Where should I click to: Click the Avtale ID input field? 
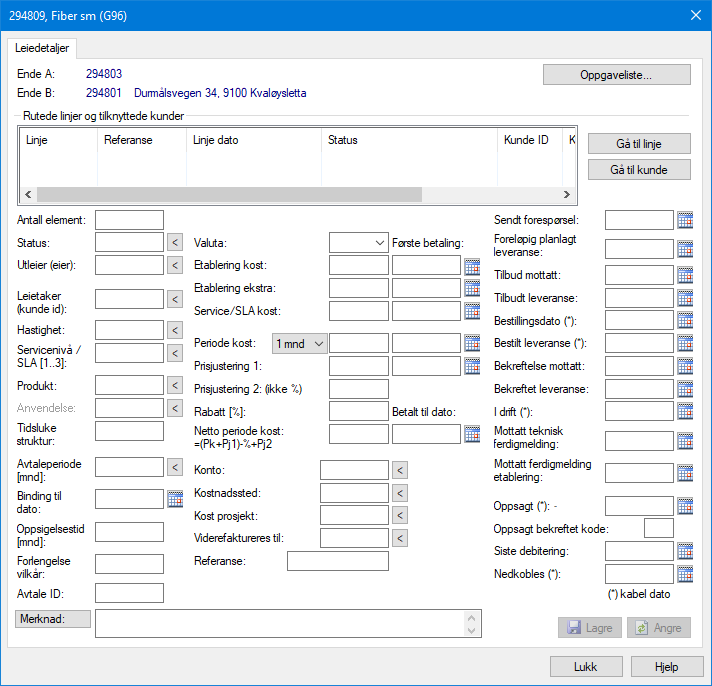(129, 593)
